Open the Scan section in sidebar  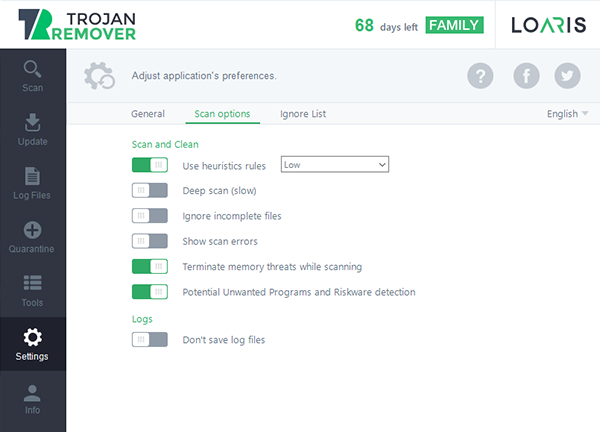33,76
